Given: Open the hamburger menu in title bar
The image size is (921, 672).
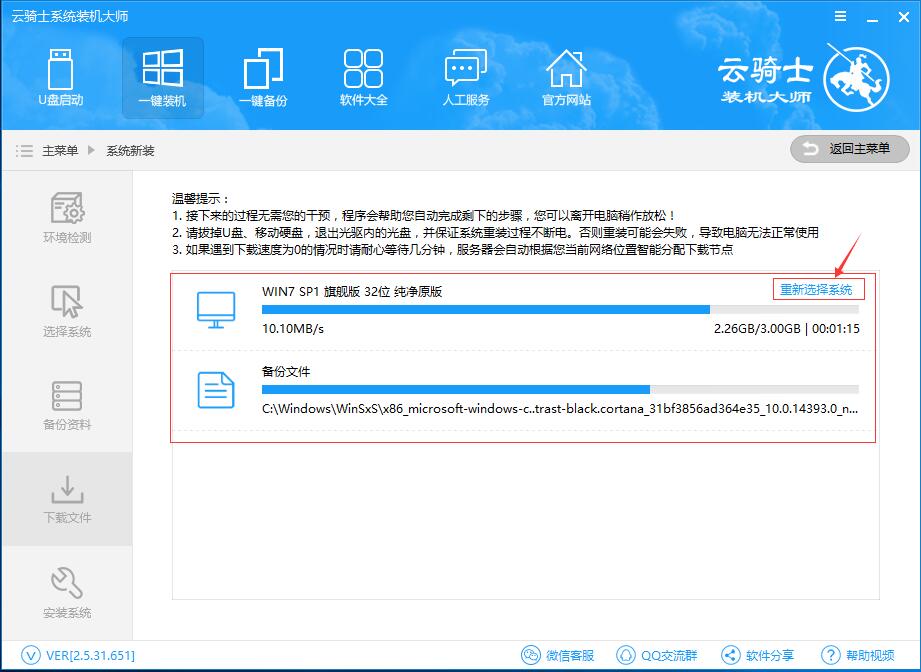Looking at the screenshot, I should pyautogui.click(x=838, y=16).
